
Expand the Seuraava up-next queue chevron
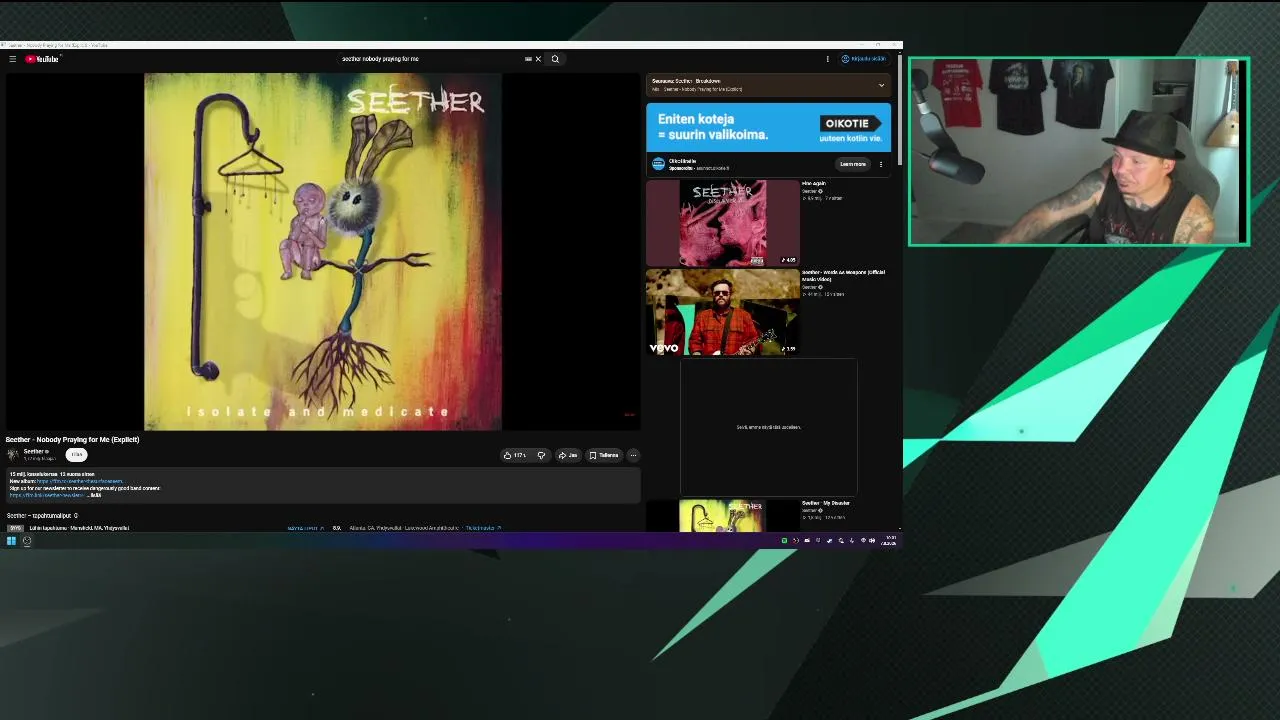point(881,85)
